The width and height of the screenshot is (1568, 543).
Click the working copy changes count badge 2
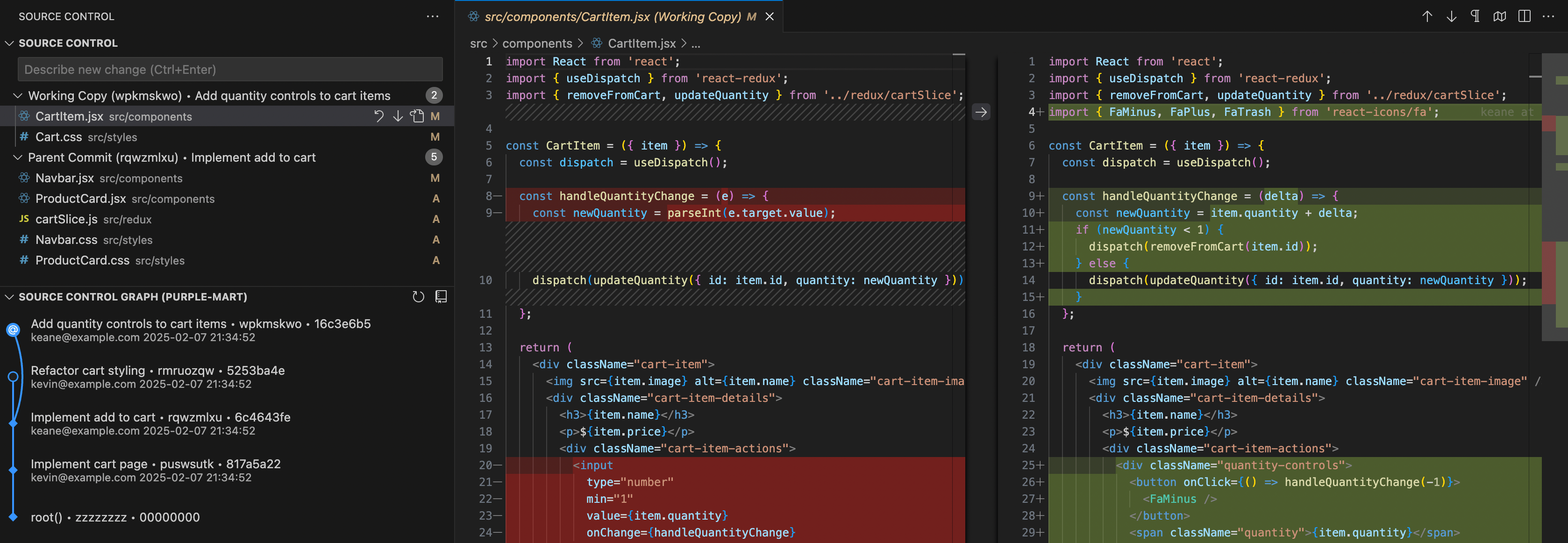pyautogui.click(x=434, y=96)
